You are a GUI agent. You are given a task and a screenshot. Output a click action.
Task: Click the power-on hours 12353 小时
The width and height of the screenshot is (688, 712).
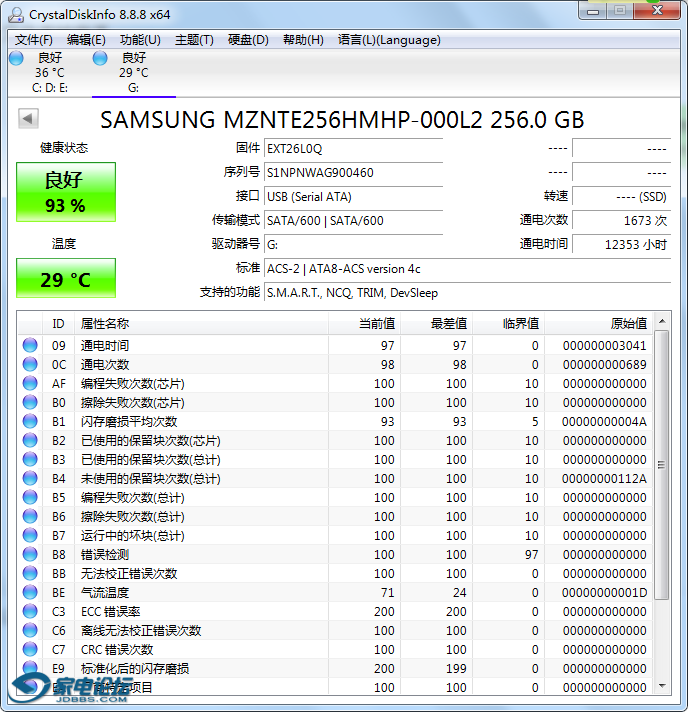(622, 245)
